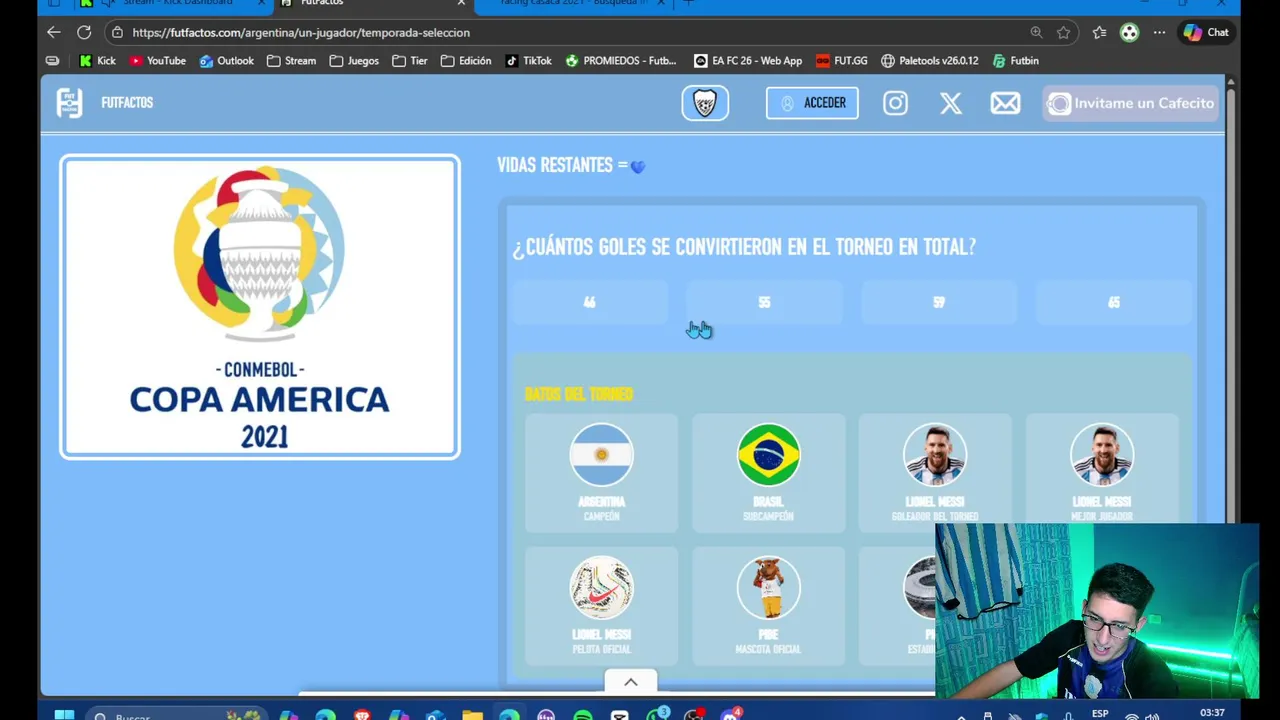Add this page to favorites with the star
This screenshot has width=1280, height=720.
[1063, 32]
